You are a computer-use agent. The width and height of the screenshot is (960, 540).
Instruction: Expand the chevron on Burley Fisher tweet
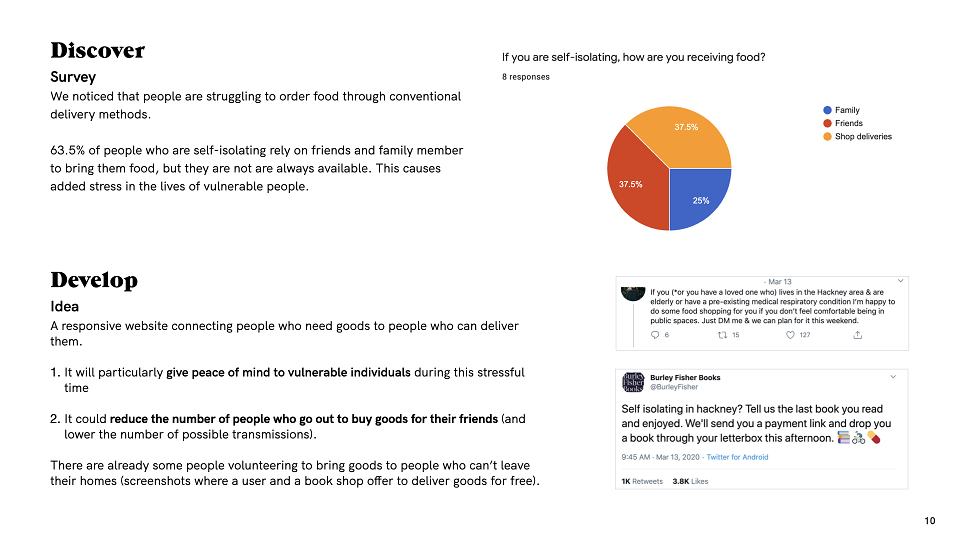(x=893, y=377)
